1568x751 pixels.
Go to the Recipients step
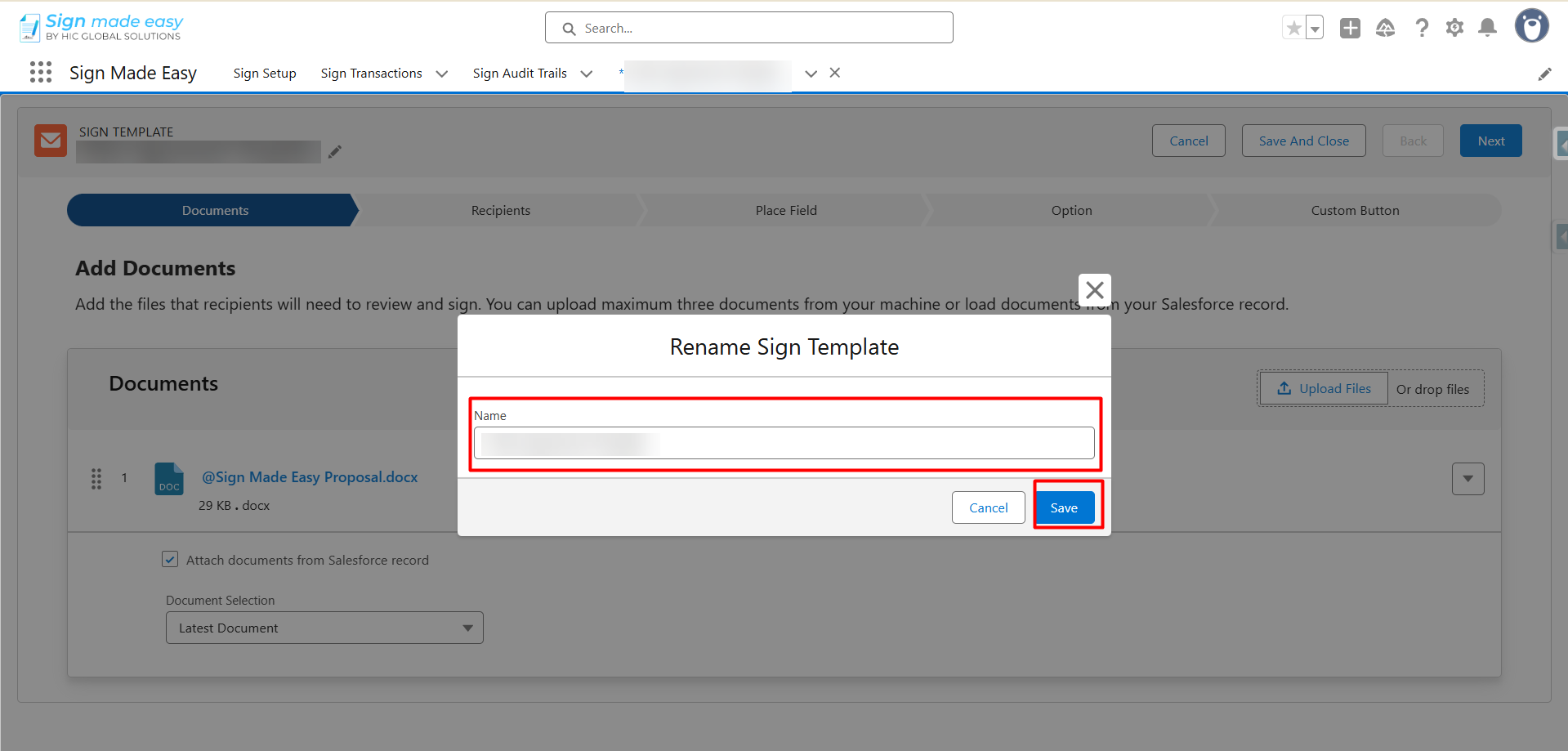click(x=501, y=211)
